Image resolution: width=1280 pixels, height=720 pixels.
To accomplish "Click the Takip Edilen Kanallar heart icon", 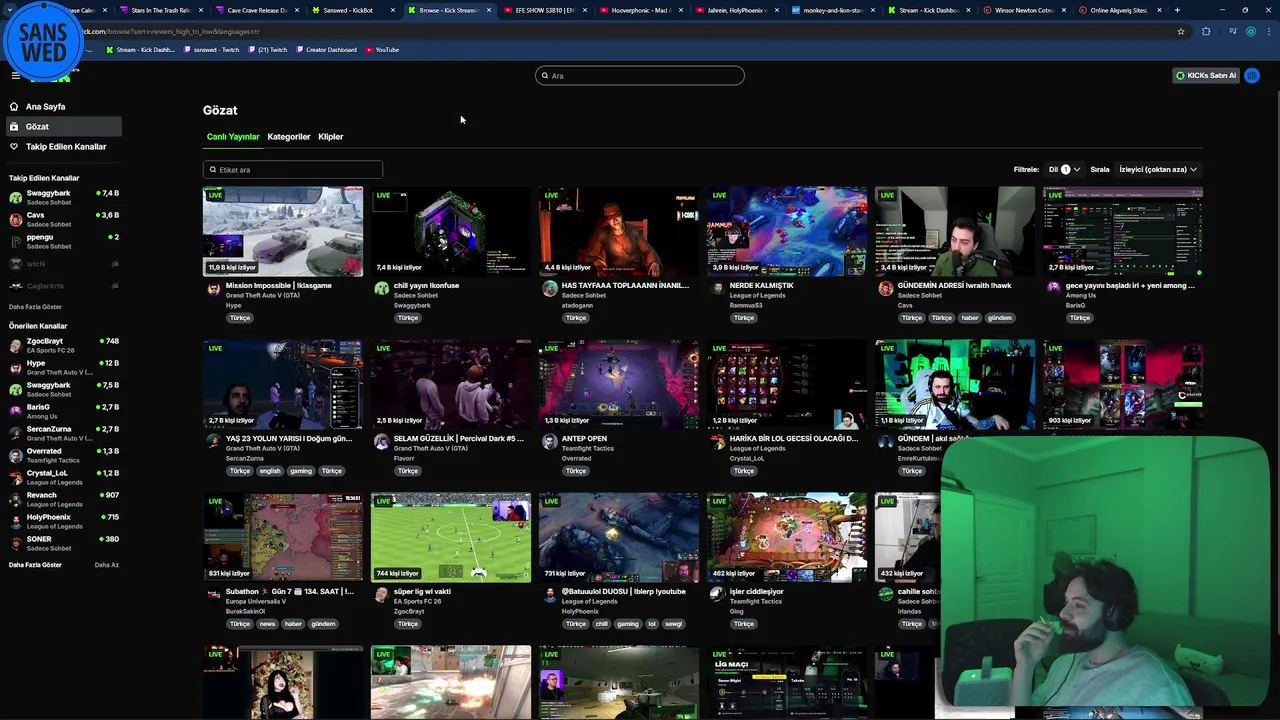I will pos(14,146).
